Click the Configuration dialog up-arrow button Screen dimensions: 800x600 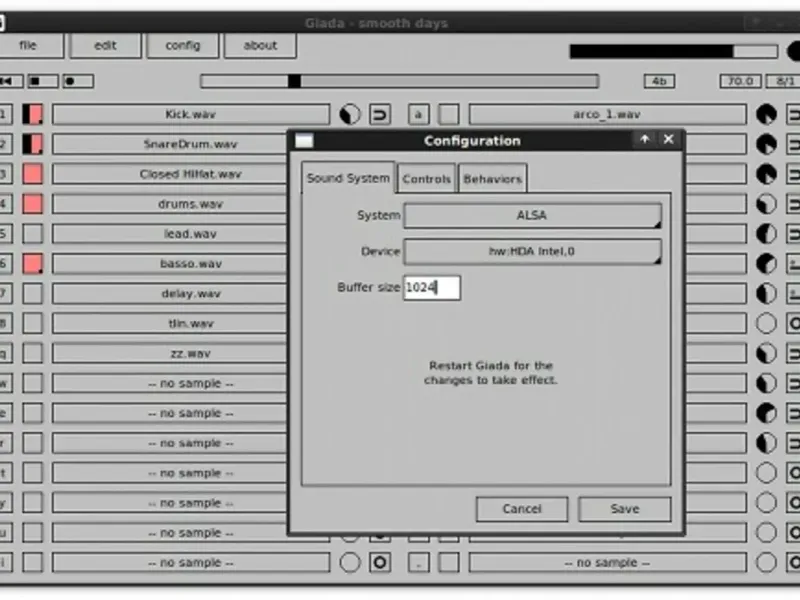pos(645,139)
